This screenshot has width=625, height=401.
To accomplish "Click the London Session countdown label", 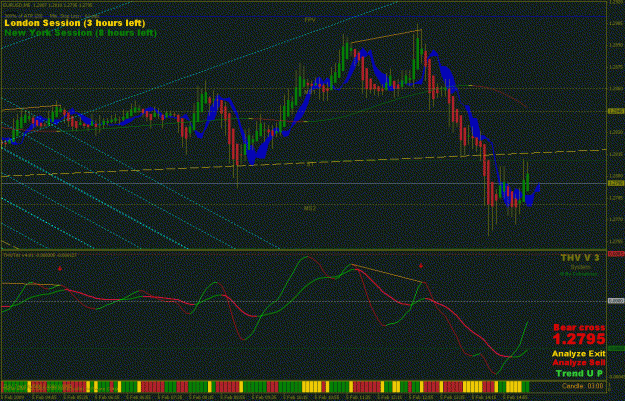I will (75, 23).
